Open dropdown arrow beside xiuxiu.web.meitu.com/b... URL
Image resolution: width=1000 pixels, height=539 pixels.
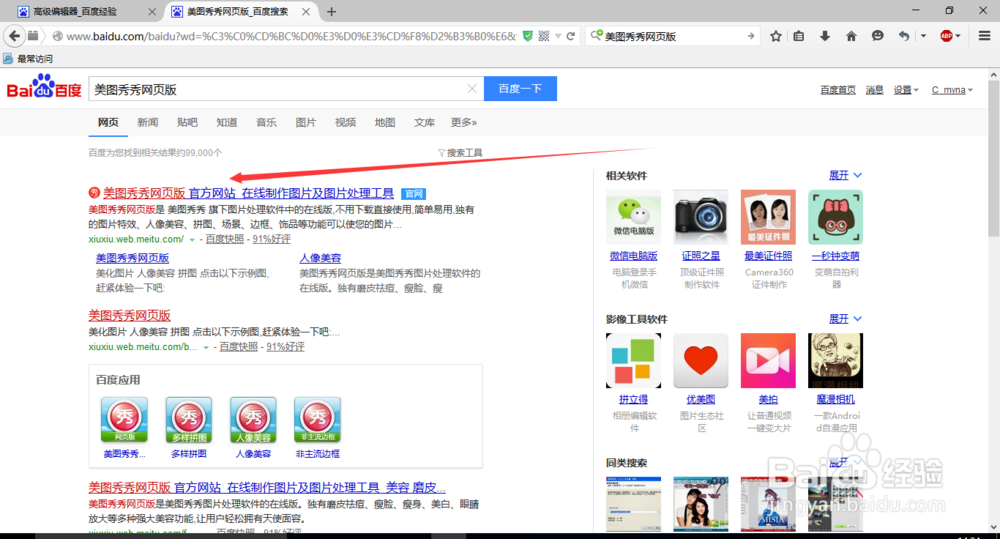click(206, 348)
